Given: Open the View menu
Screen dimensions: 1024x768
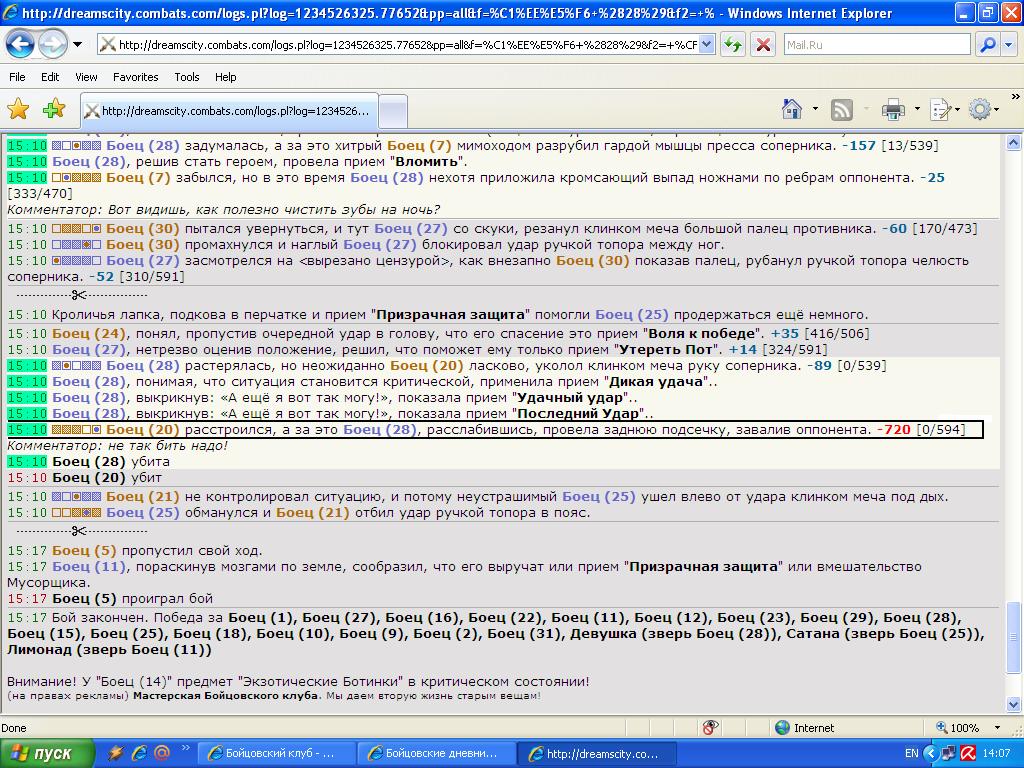Looking at the screenshot, I should pos(86,77).
